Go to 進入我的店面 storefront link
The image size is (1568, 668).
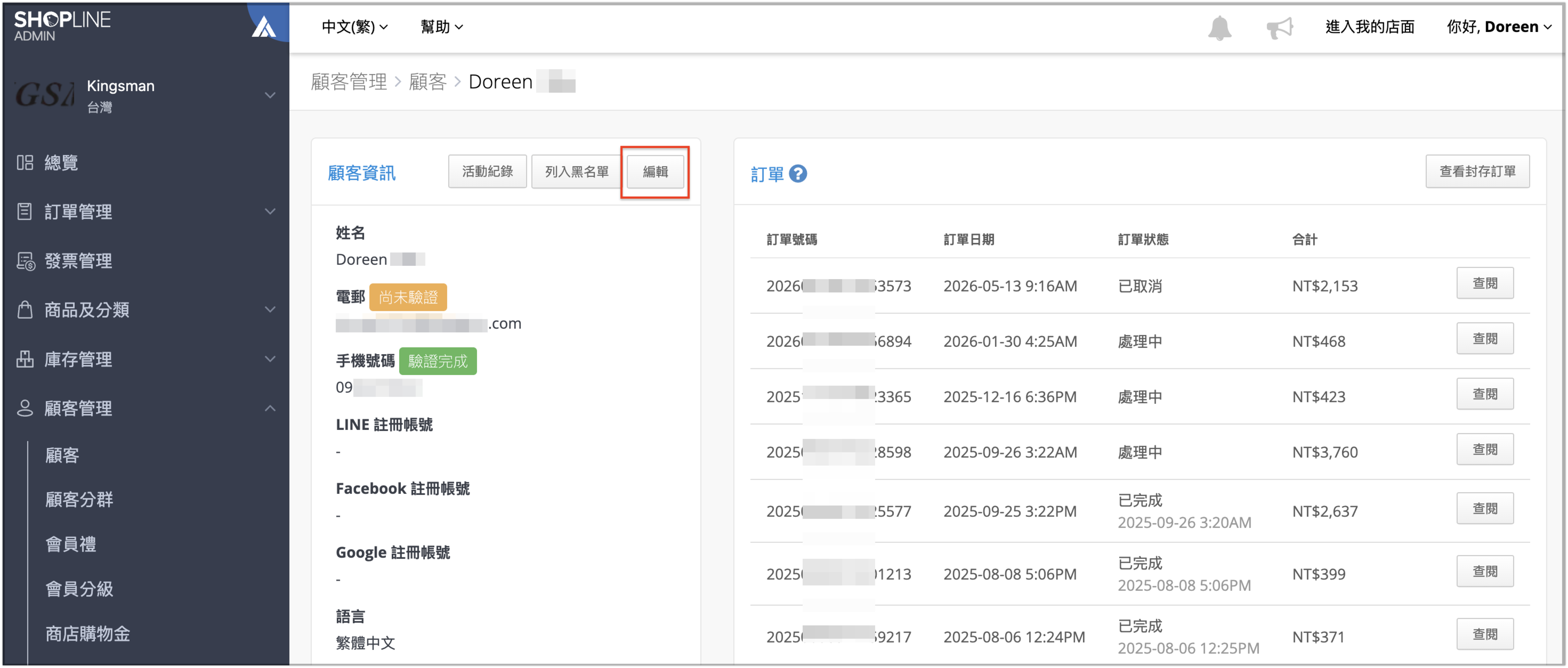point(1369,27)
